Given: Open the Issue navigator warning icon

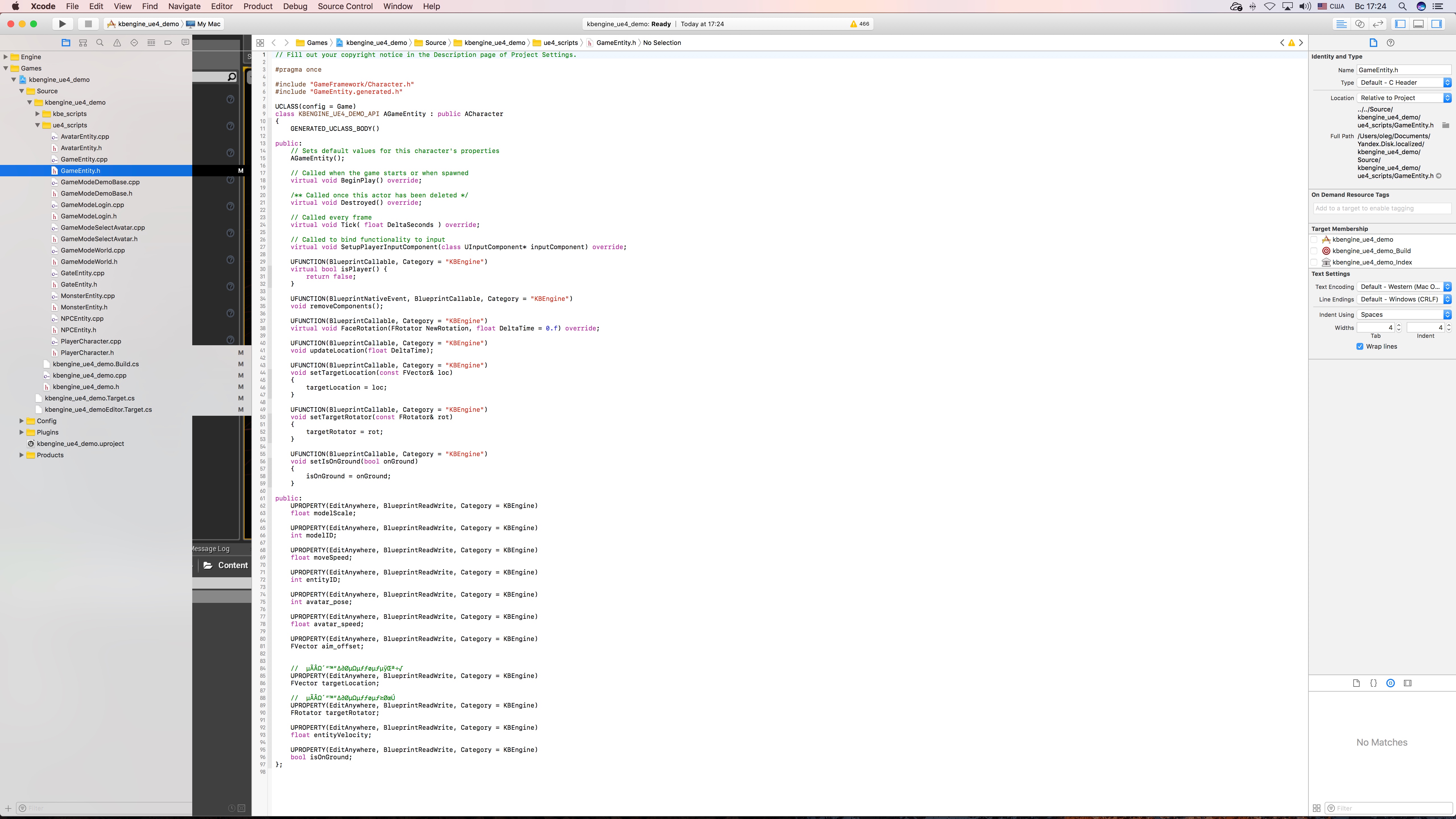Looking at the screenshot, I should 117,43.
